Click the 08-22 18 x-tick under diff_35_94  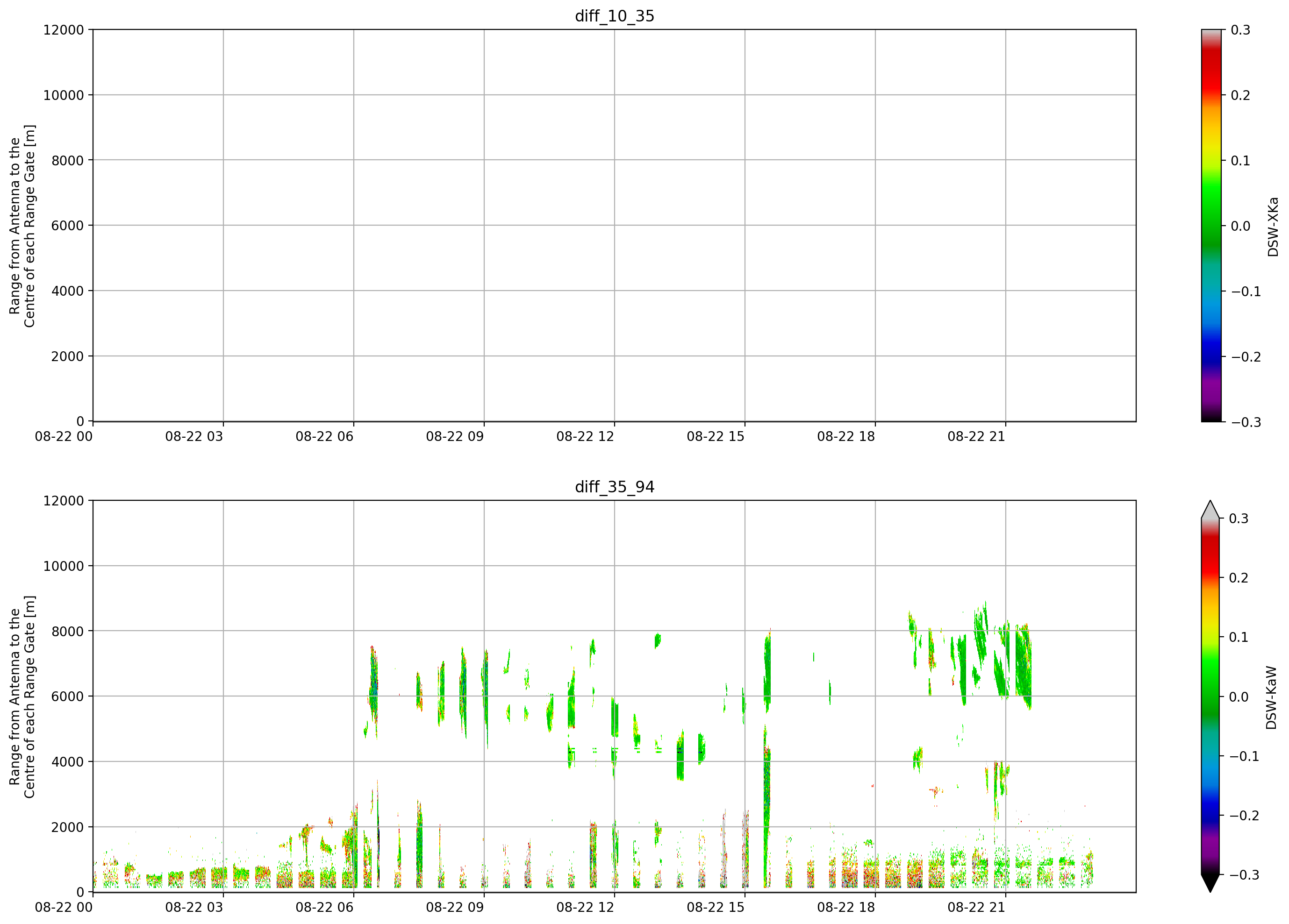pyautogui.click(x=846, y=908)
